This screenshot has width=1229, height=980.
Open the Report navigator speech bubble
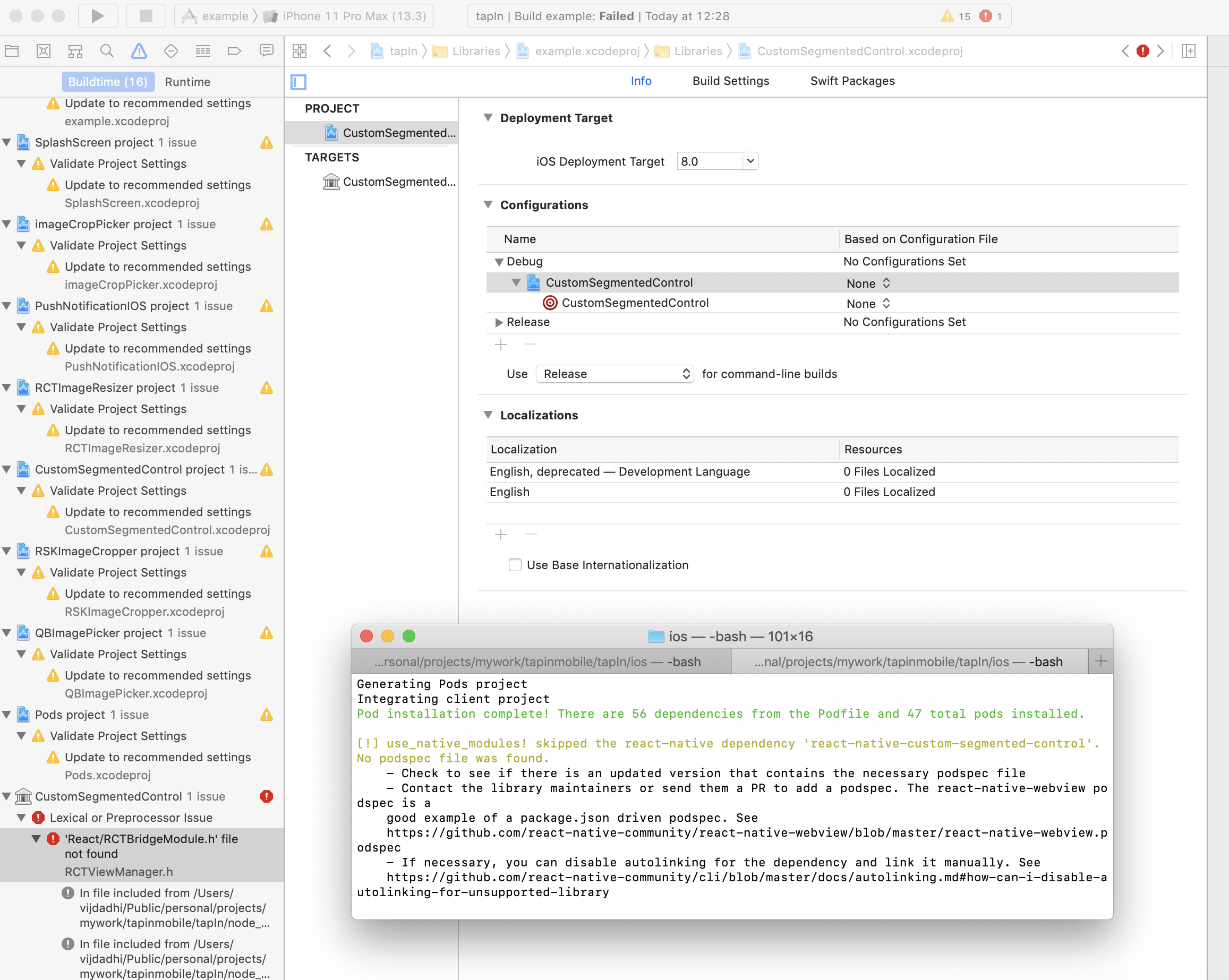(x=266, y=51)
